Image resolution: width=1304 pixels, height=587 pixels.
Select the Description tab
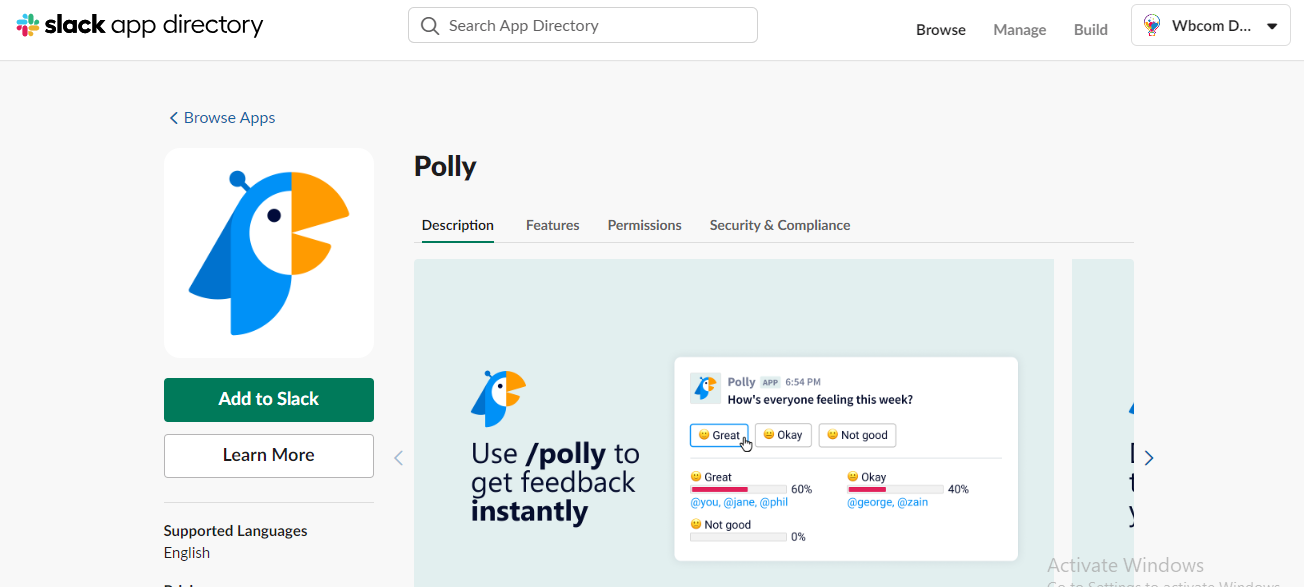(x=458, y=225)
